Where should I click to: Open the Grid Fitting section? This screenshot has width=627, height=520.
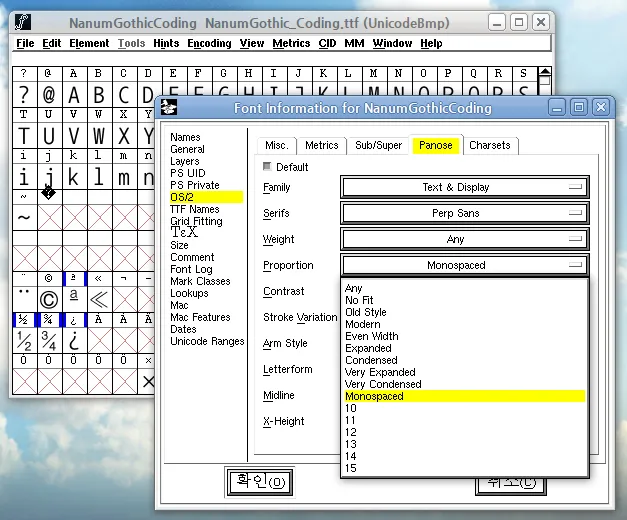tap(196, 221)
